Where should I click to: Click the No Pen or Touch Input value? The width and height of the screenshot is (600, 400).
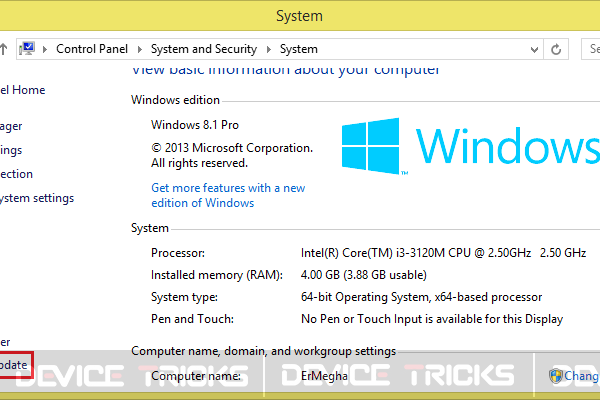(x=432, y=319)
